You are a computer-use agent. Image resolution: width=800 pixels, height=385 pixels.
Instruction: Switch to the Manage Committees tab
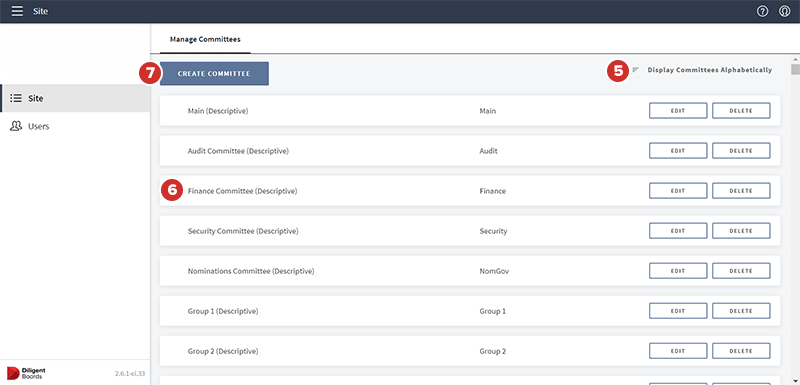(205, 39)
